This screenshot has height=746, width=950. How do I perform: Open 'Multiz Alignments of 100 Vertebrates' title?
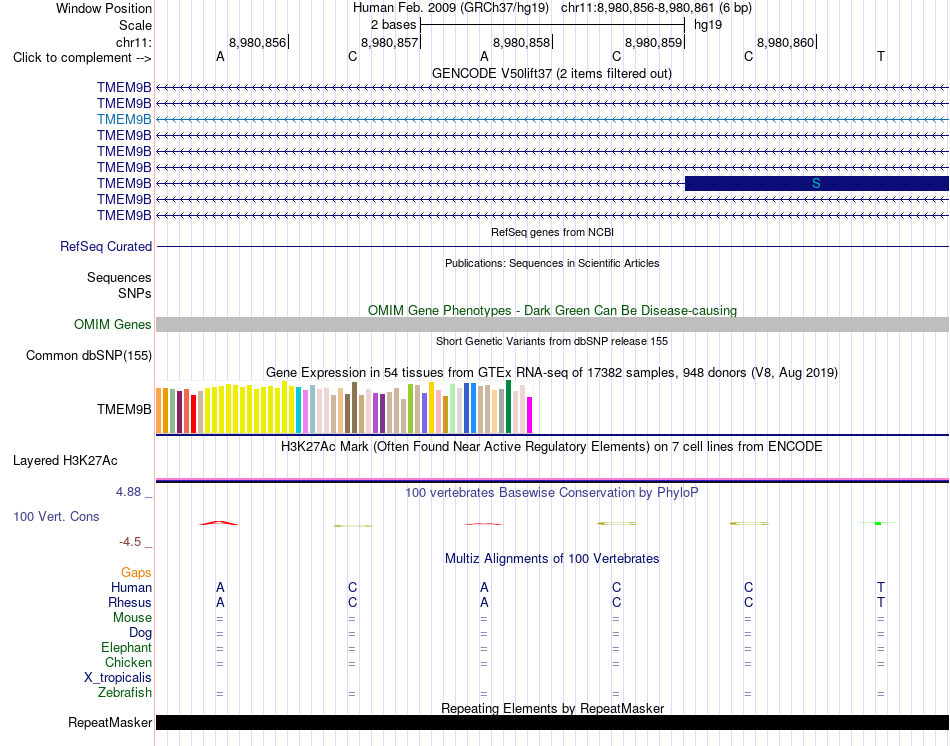tap(552, 559)
